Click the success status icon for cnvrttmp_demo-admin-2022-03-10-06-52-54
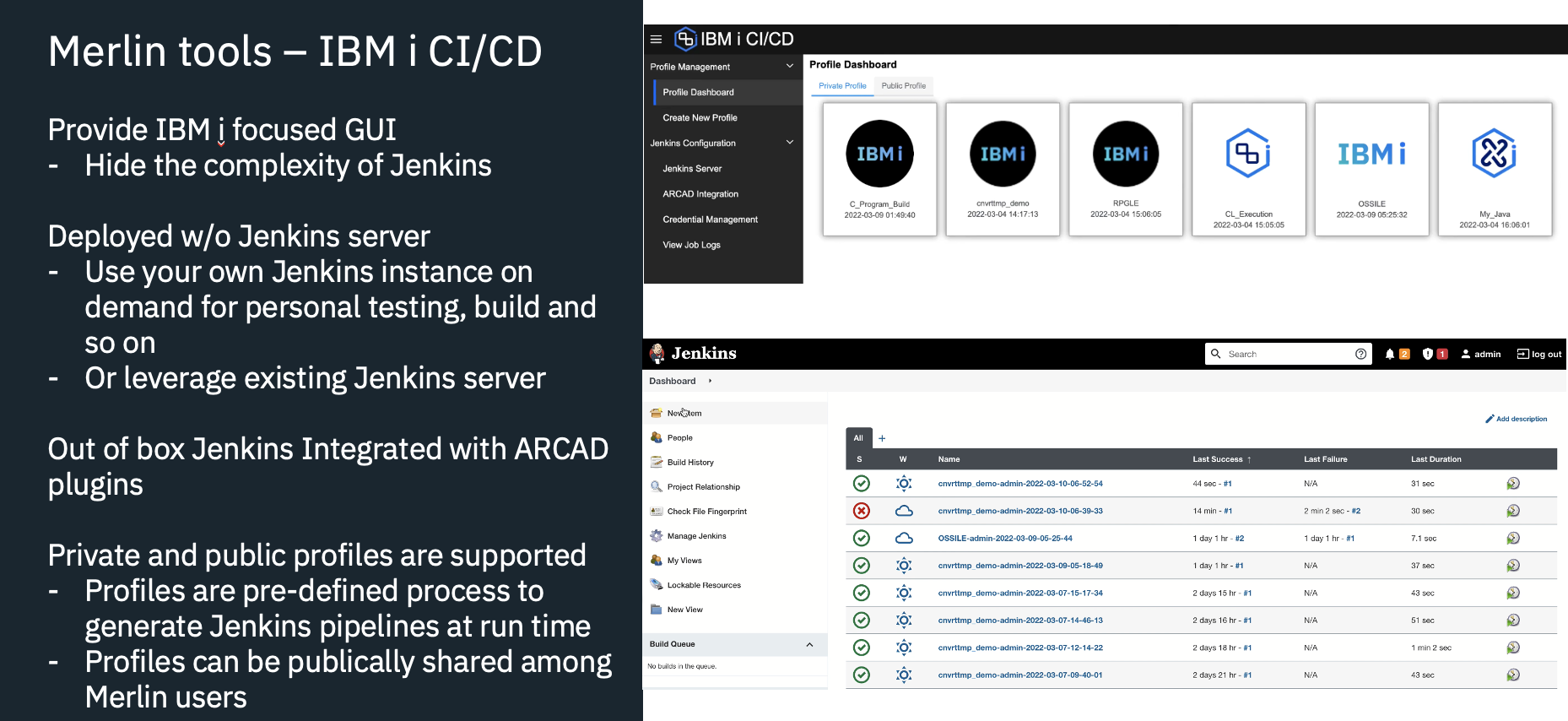 pyautogui.click(x=861, y=484)
